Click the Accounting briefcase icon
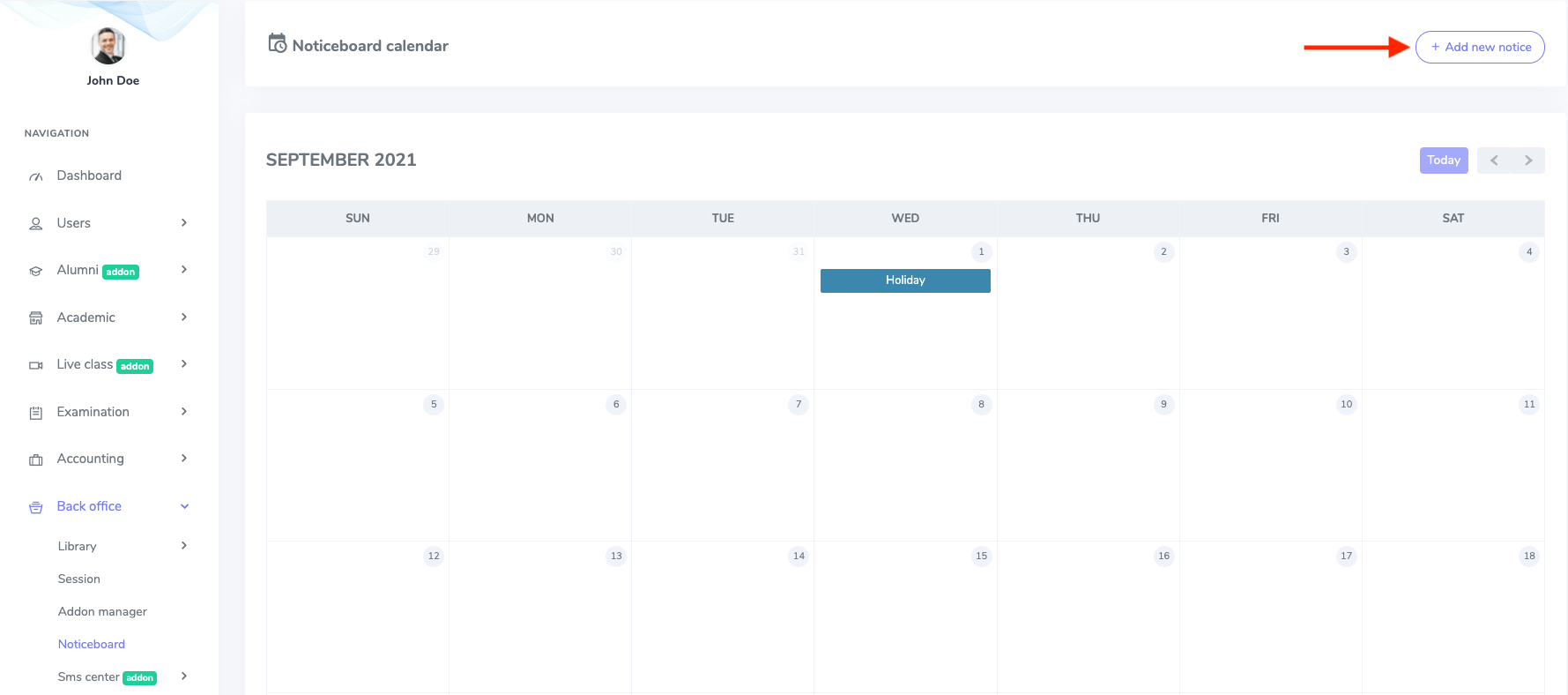1568x695 pixels. coord(36,460)
